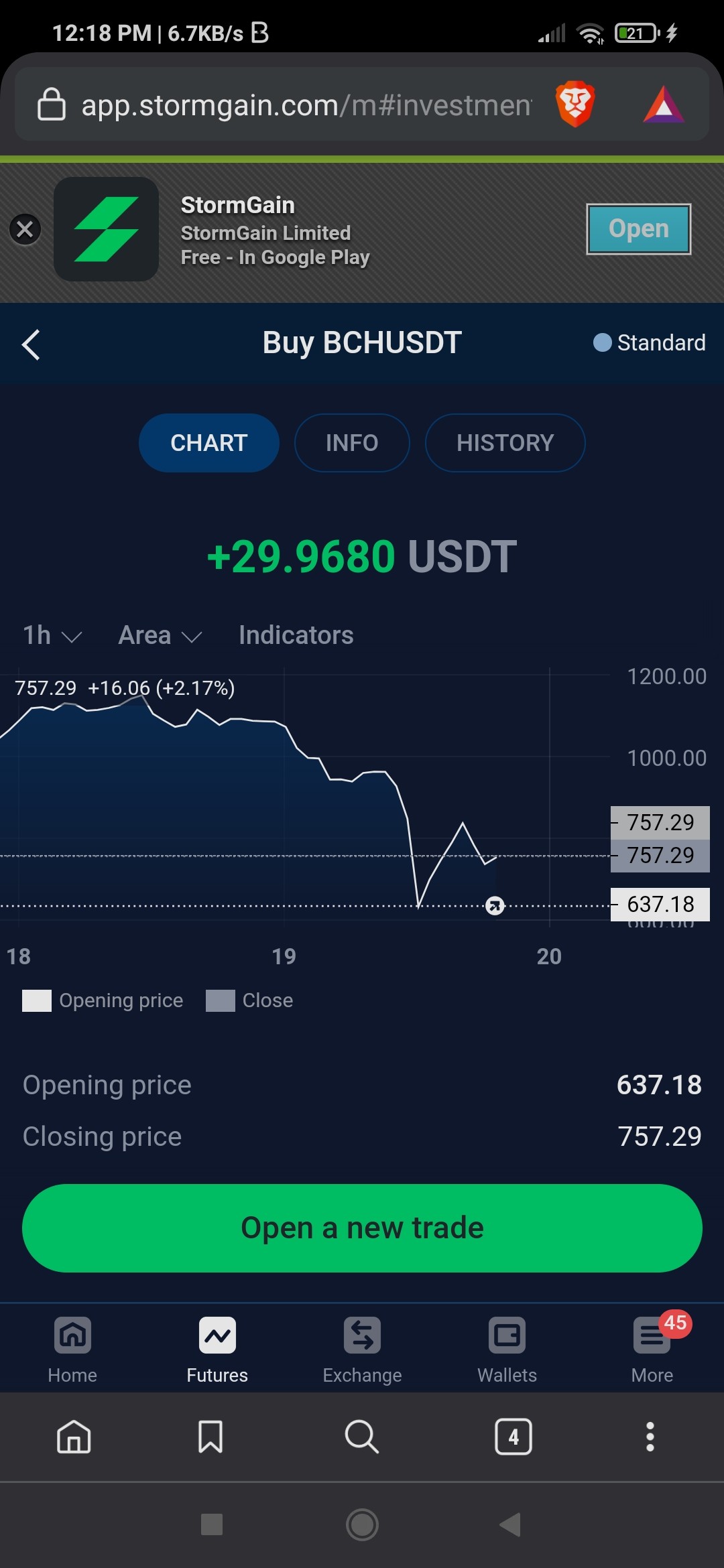
Task: Open StormGain app from banner
Action: point(639,228)
